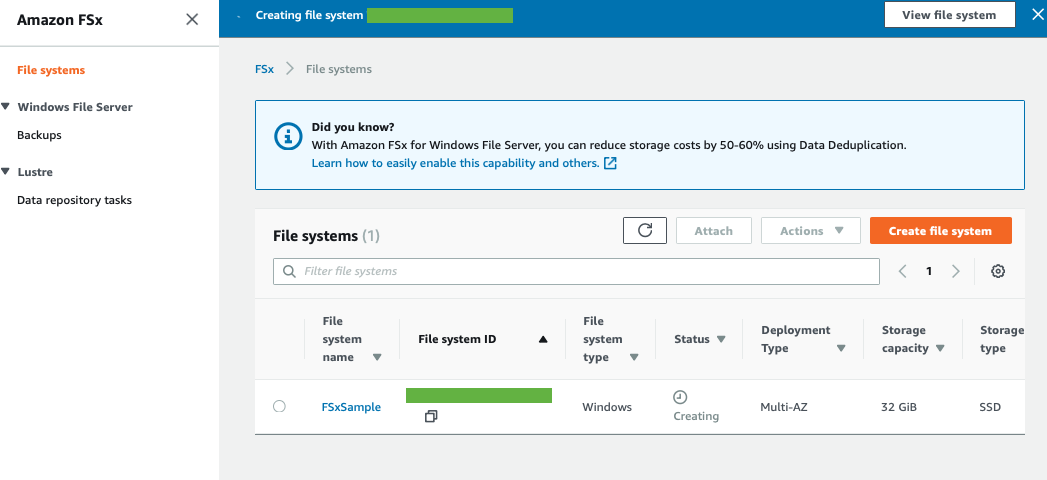The image size is (1047, 480).
Task: Click the info icon in Did you know box
Action: click(287, 138)
